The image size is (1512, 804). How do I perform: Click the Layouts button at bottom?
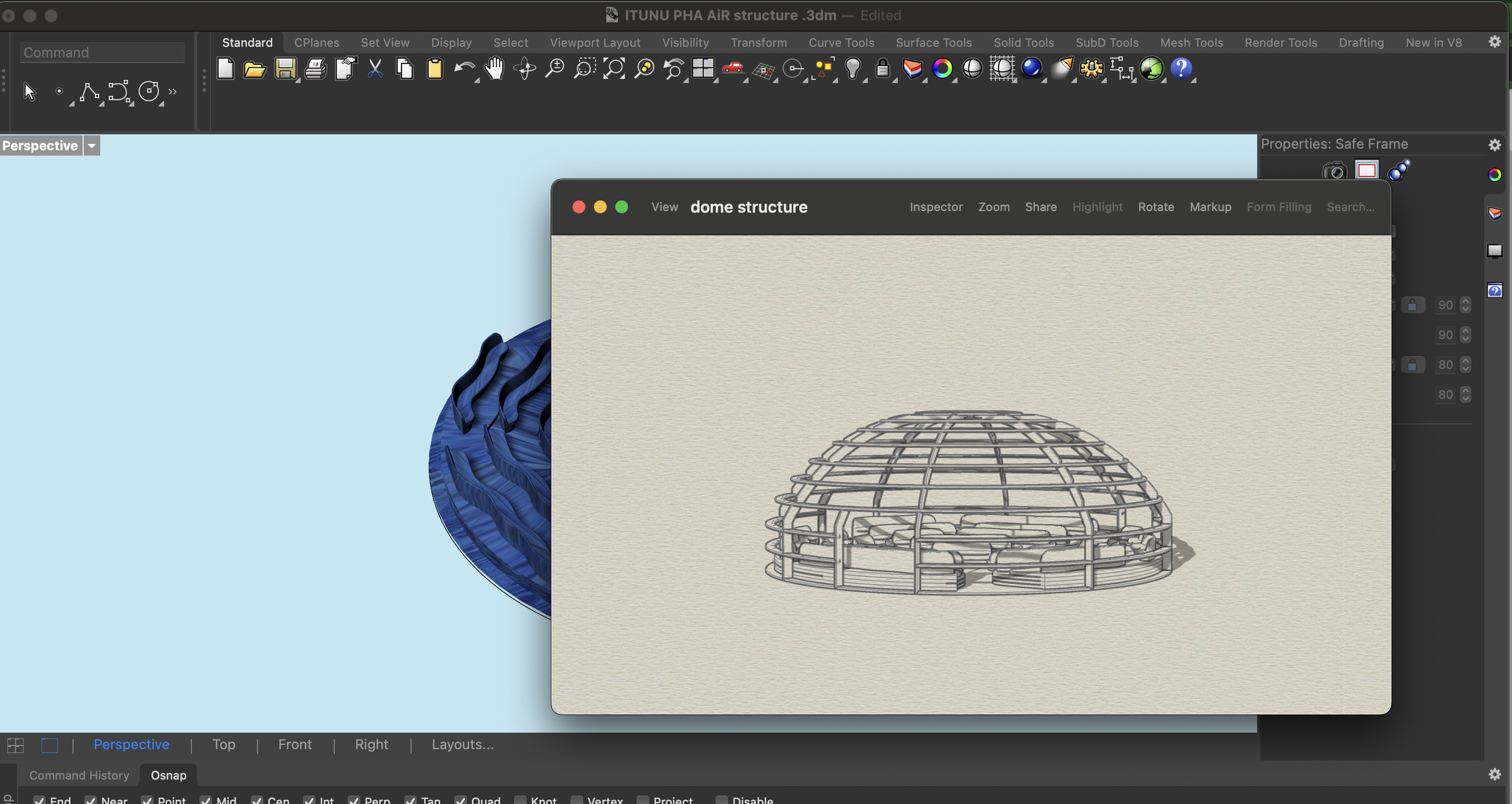462,744
